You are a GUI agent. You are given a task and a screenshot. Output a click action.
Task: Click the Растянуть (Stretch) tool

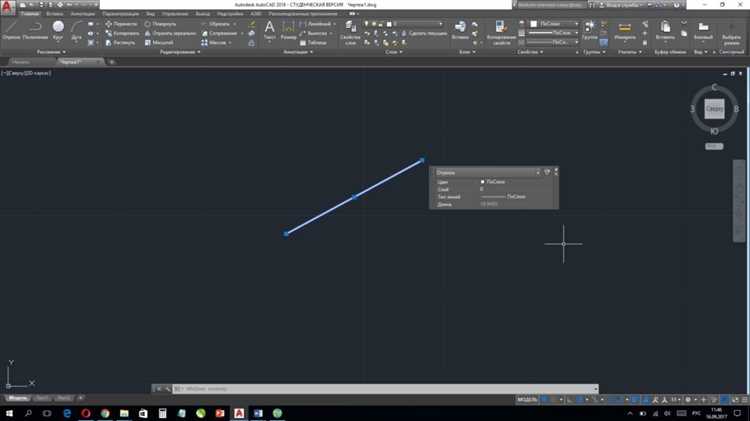(121, 43)
